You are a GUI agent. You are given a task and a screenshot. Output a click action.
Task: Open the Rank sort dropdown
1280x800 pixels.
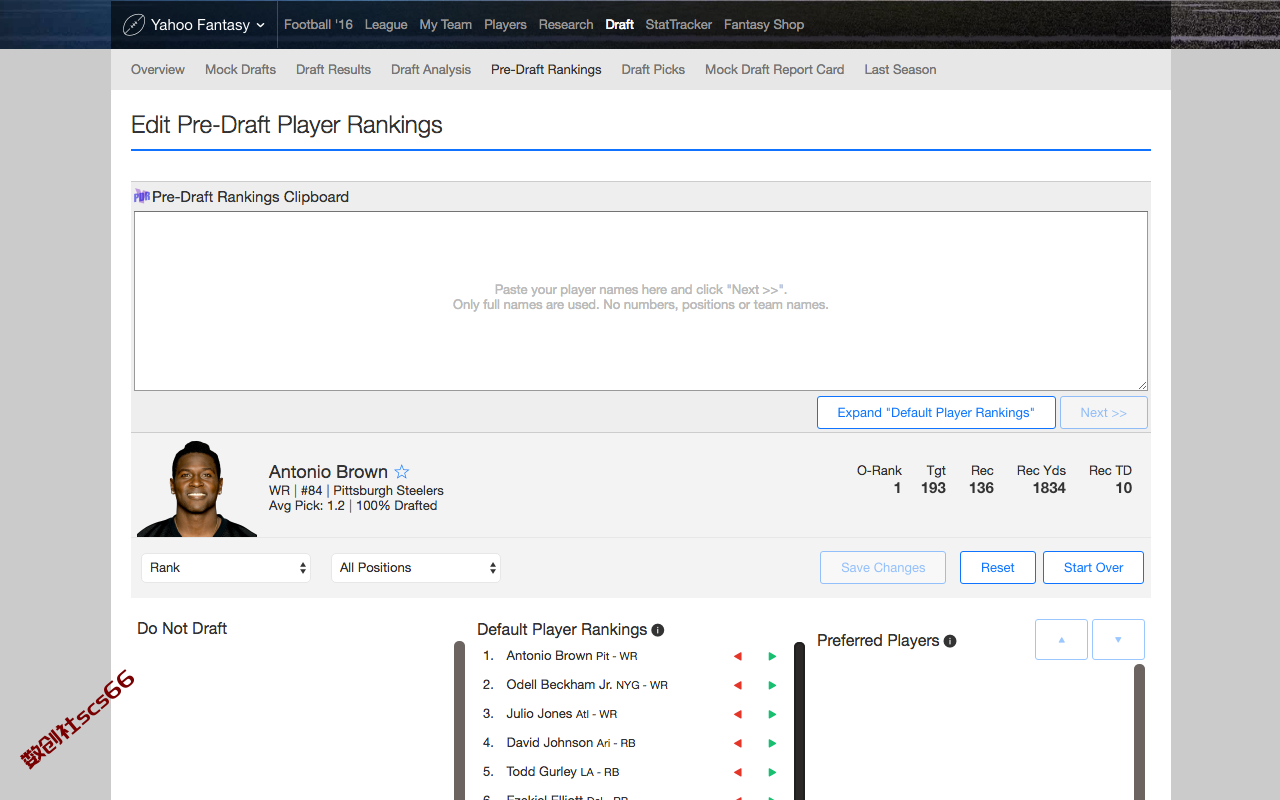226,567
